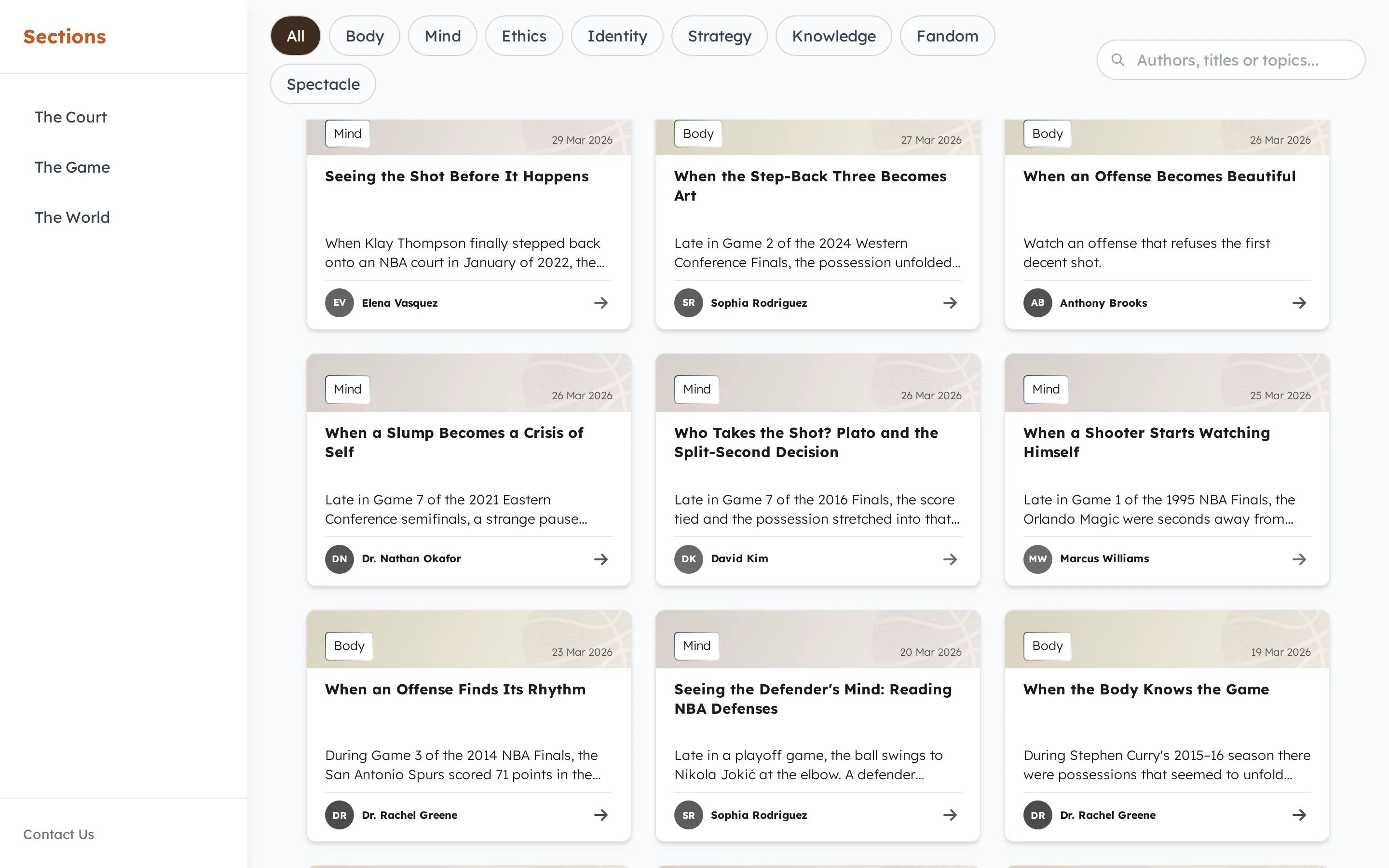This screenshot has height=868, width=1389.
Task: Click SR avatar on Seeing the Defender's Mind card
Action: (x=688, y=814)
